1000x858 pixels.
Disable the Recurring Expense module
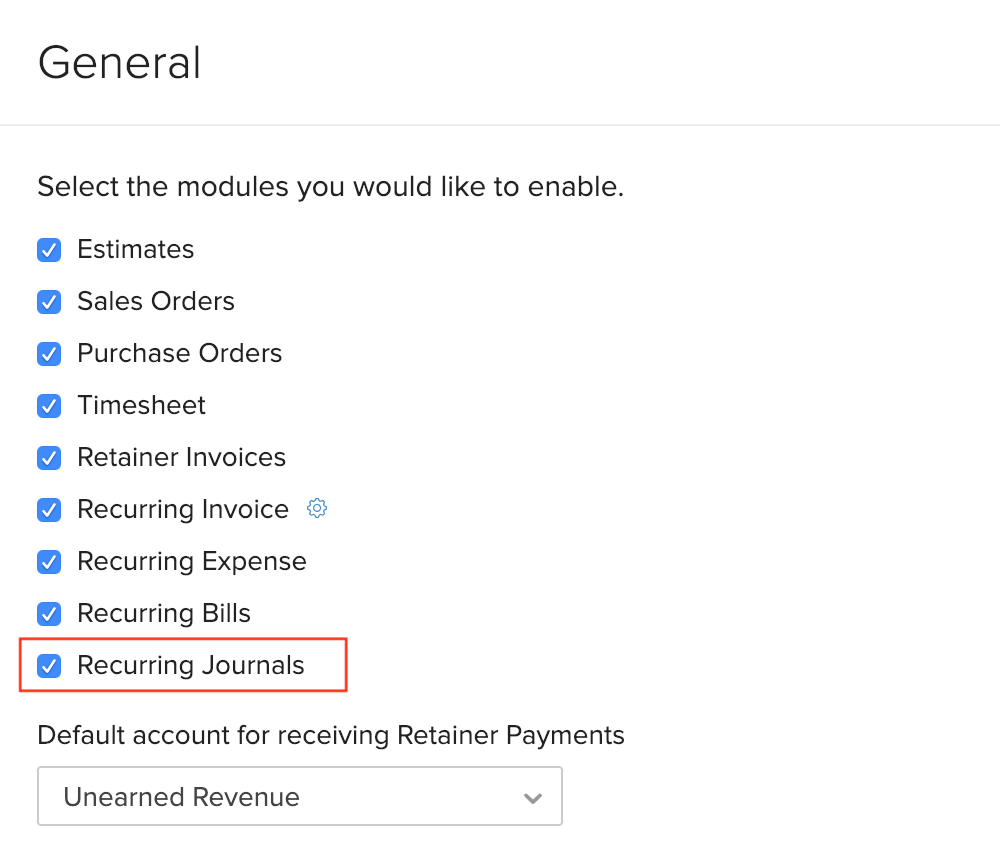[48, 562]
